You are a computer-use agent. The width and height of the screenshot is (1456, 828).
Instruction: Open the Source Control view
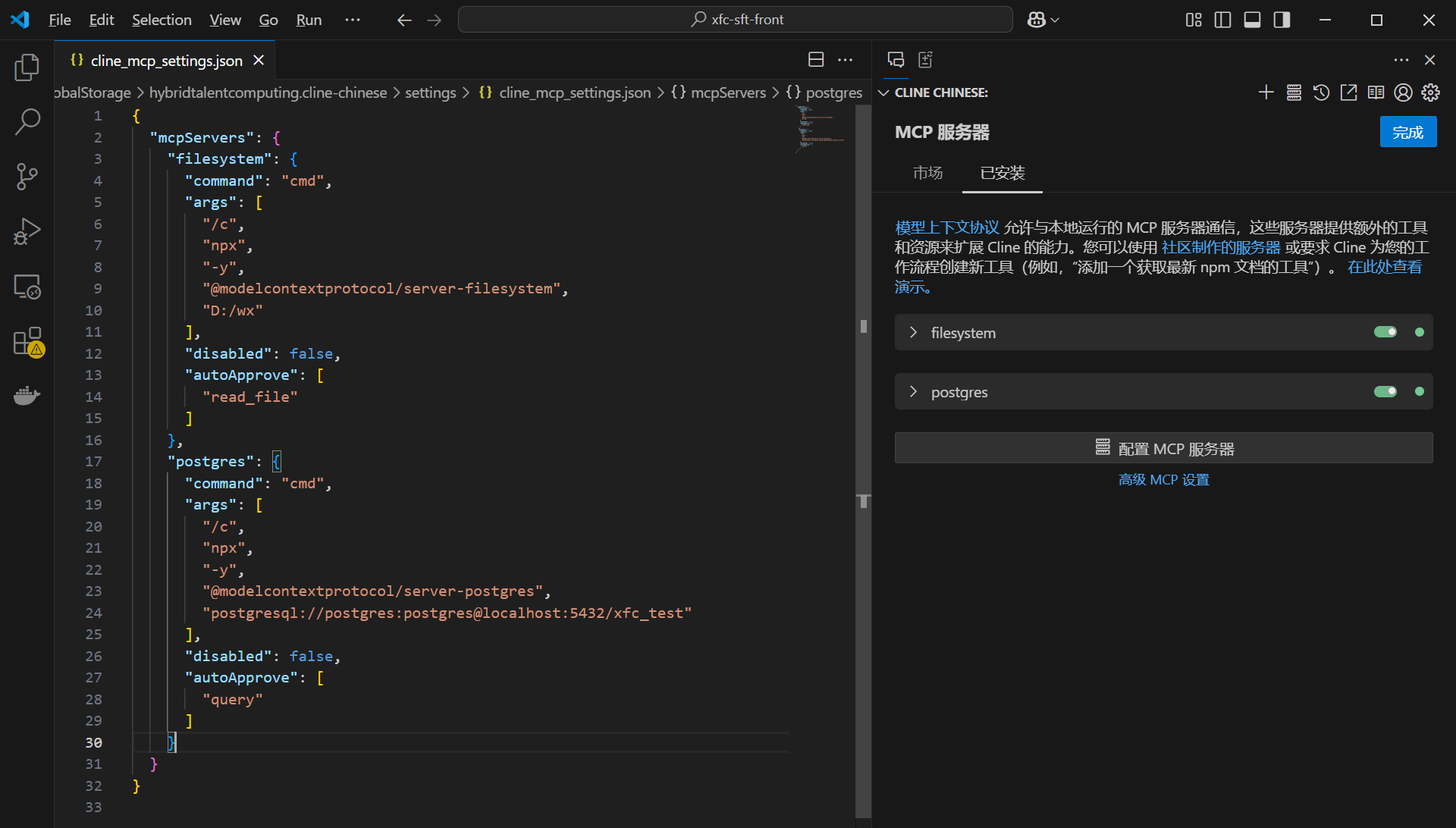[x=27, y=177]
